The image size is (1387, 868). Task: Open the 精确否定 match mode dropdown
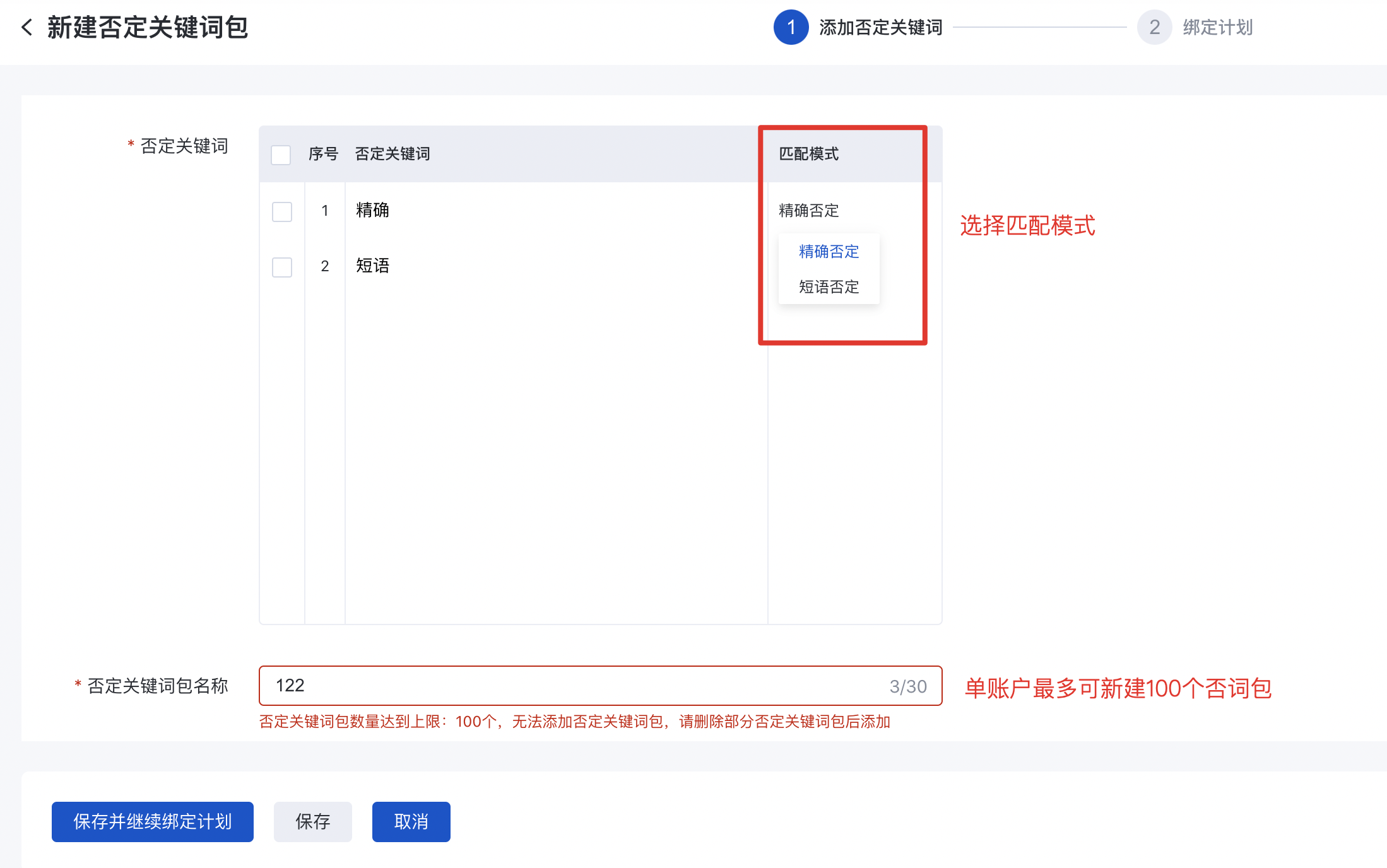coord(808,211)
